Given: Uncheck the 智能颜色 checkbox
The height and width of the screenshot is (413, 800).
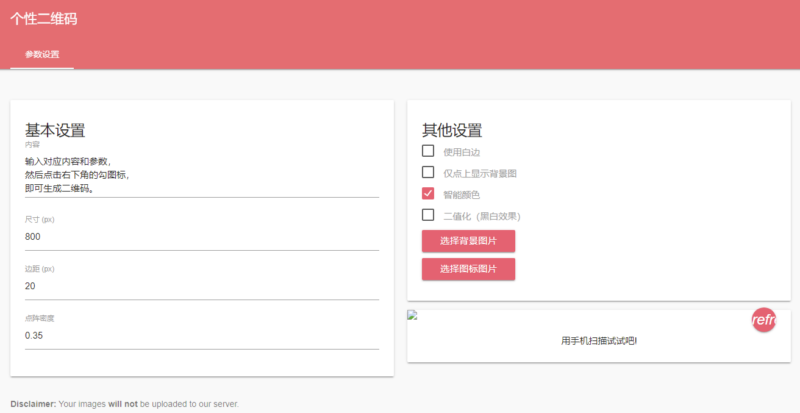Looking at the screenshot, I should (428, 193).
